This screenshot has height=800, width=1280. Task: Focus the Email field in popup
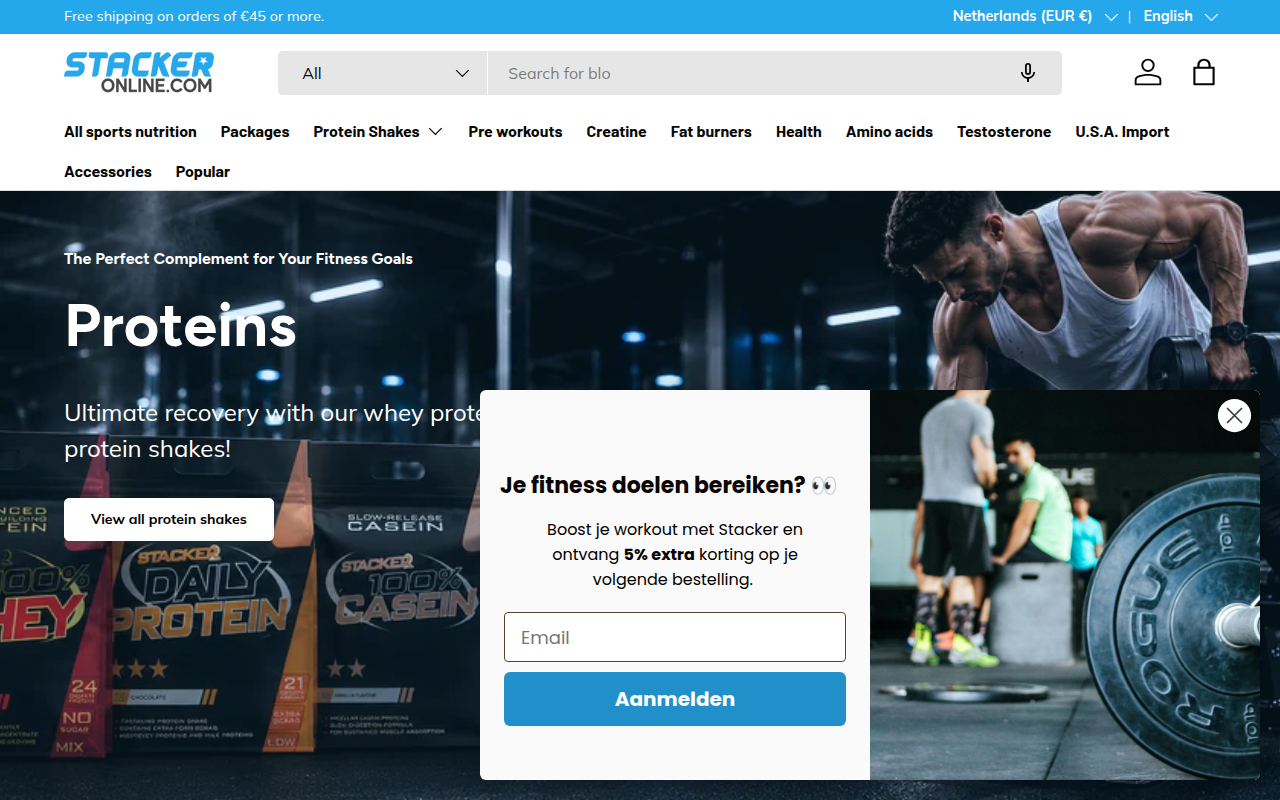(675, 637)
